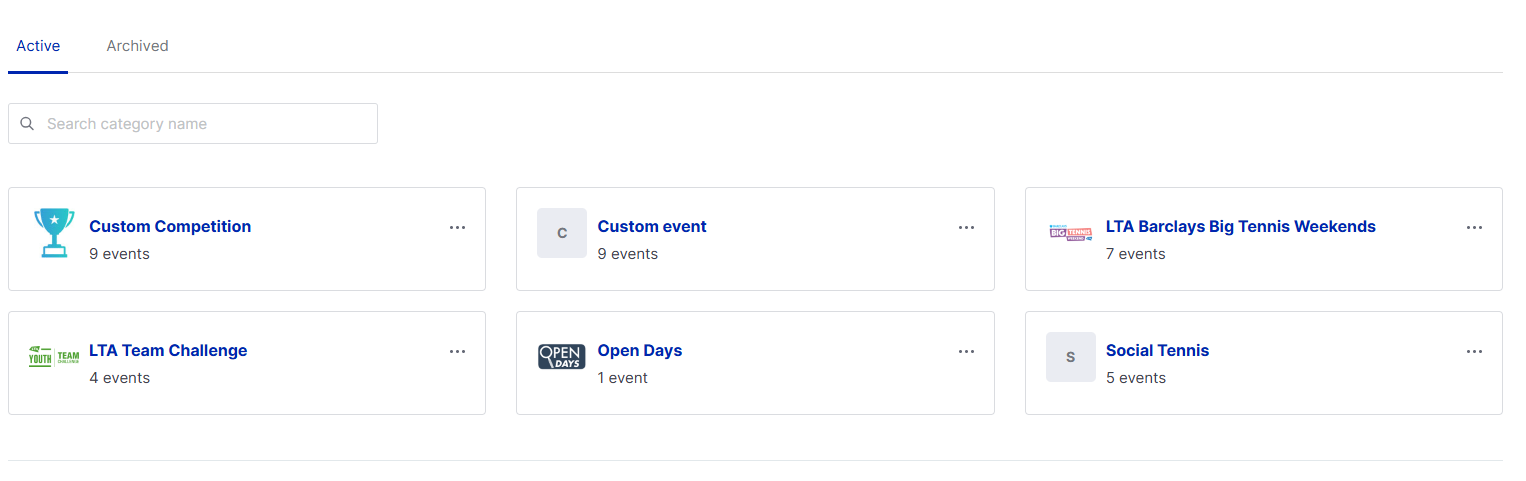The image size is (1526, 481).
Task: Go to the Open Days category
Action: point(640,351)
